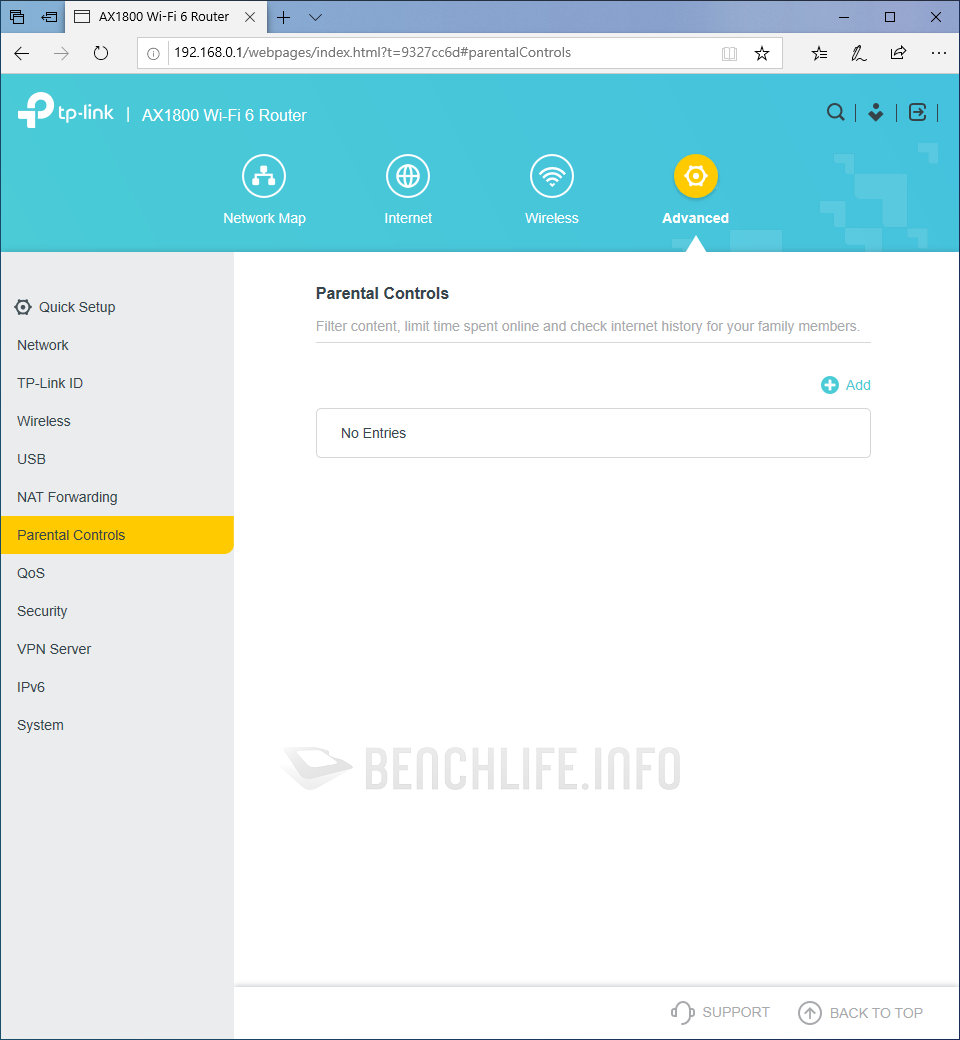Click the Wireless top tab label
This screenshot has height=1040, width=960.
tap(552, 218)
